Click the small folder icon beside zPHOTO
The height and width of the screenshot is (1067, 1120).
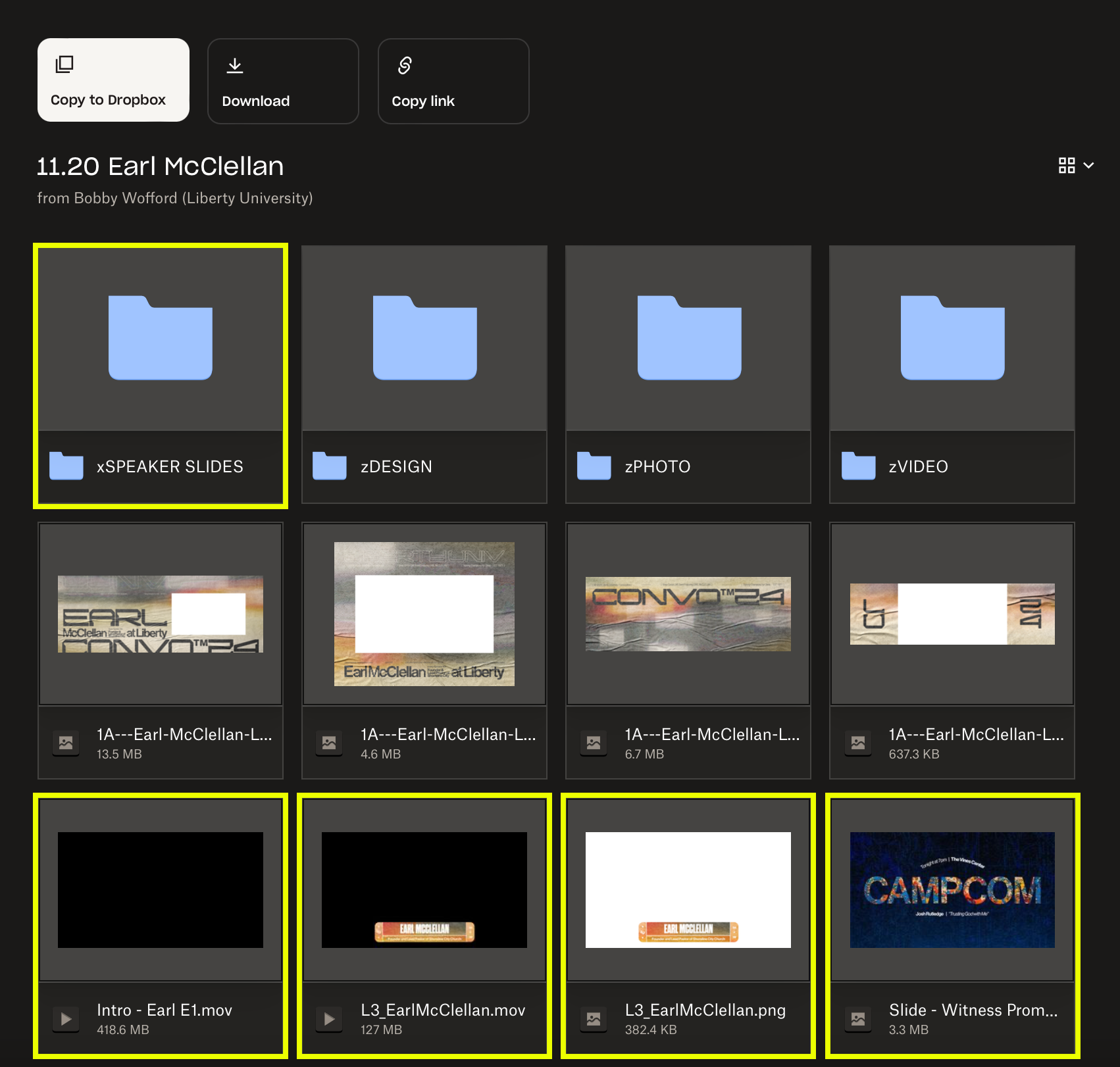(594, 466)
